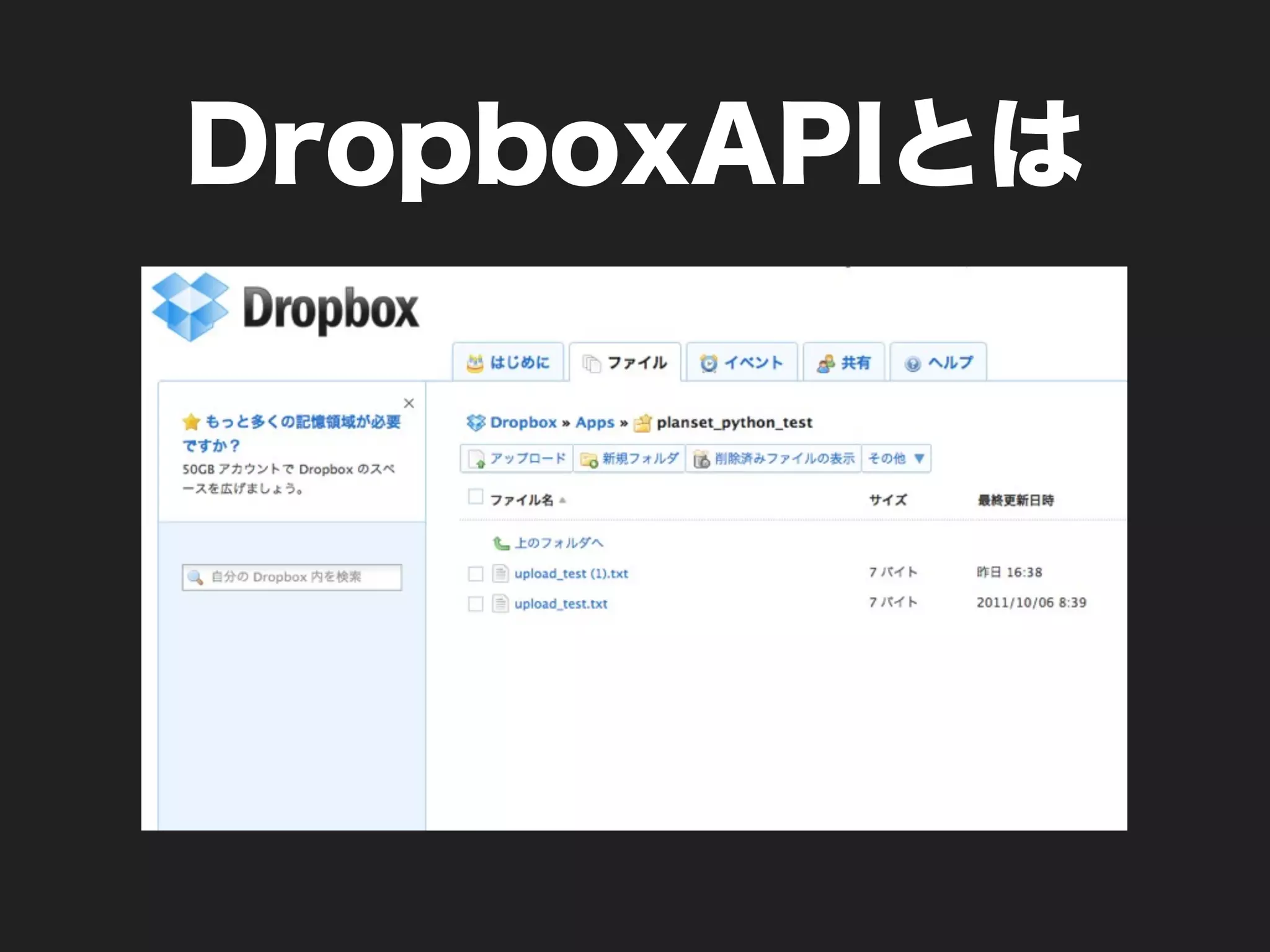Click the イベント tab clock icon
This screenshot has width=1270, height=952.
pyautogui.click(x=709, y=363)
